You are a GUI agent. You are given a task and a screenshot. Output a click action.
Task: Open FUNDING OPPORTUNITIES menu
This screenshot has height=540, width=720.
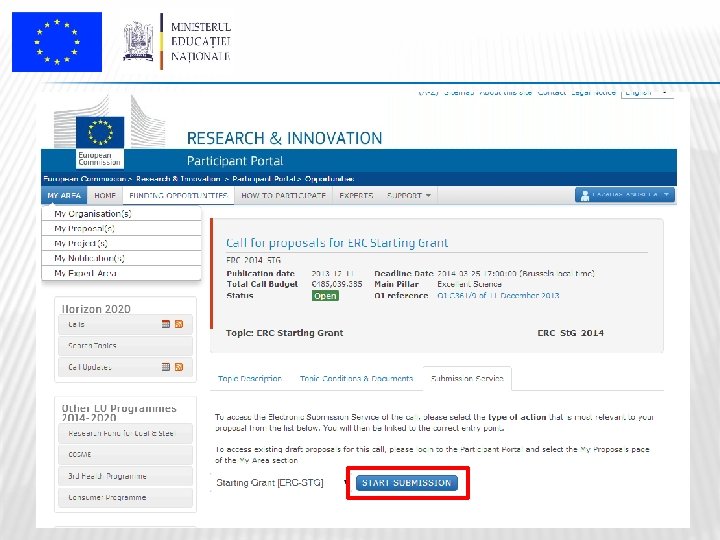(178, 196)
